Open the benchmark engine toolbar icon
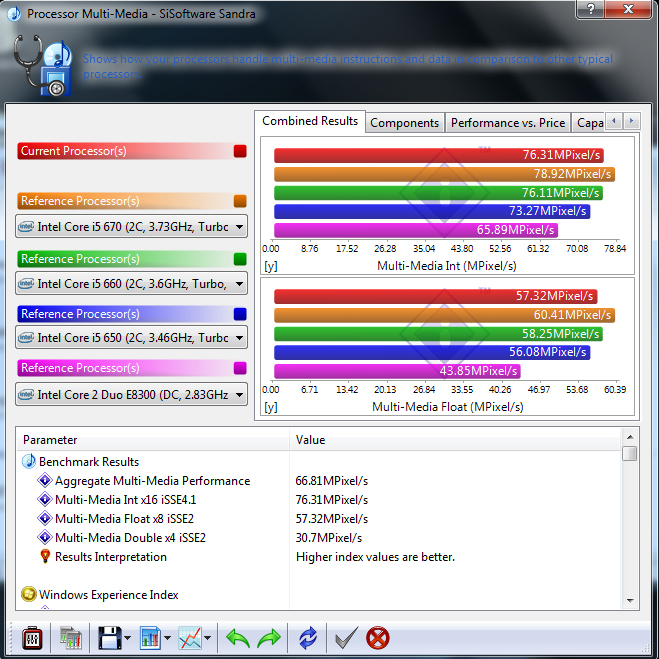Image resolution: width=659 pixels, height=659 pixels. coord(32,638)
